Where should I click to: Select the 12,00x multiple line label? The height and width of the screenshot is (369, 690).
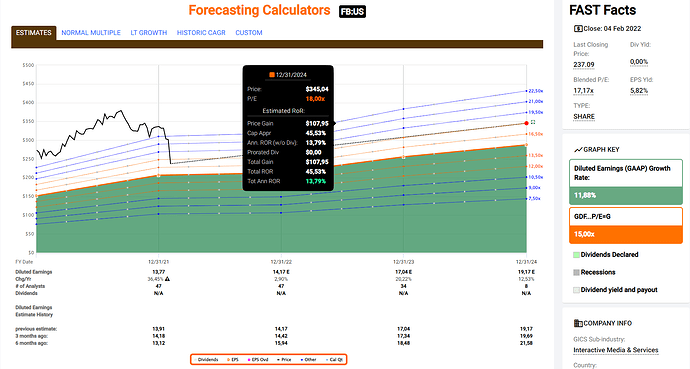tap(536, 166)
